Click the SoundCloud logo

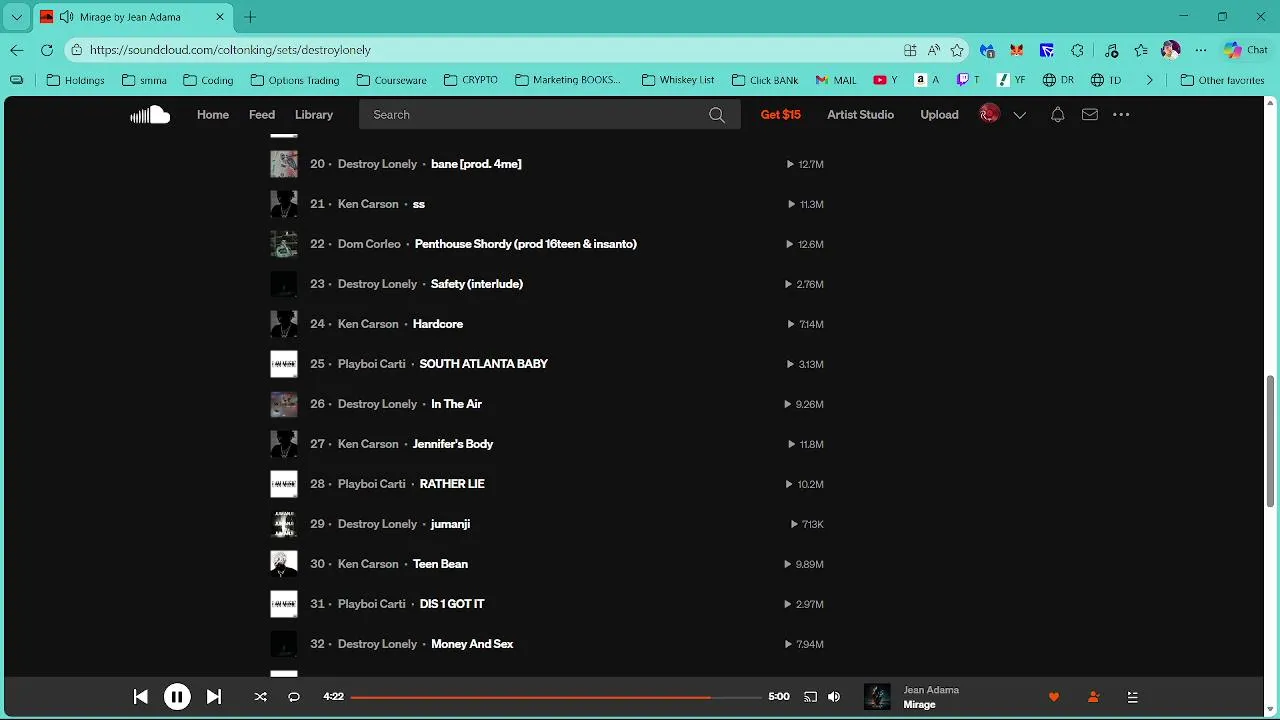[x=150, y=115]
